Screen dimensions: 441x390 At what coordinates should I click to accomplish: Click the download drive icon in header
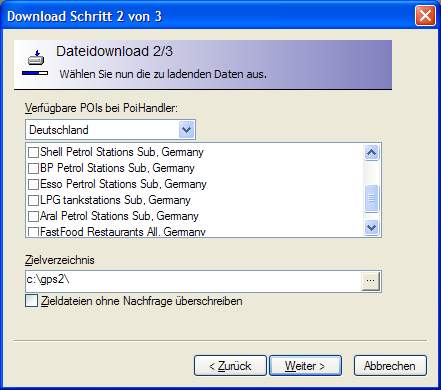coord(35,62)
